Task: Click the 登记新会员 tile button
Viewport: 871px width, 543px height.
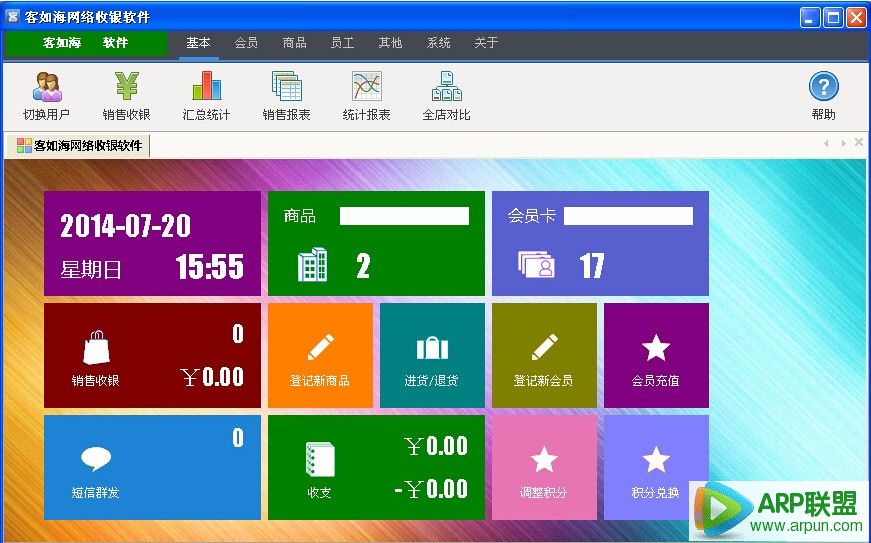Action: pyautogui.click(x=544, y=356)
